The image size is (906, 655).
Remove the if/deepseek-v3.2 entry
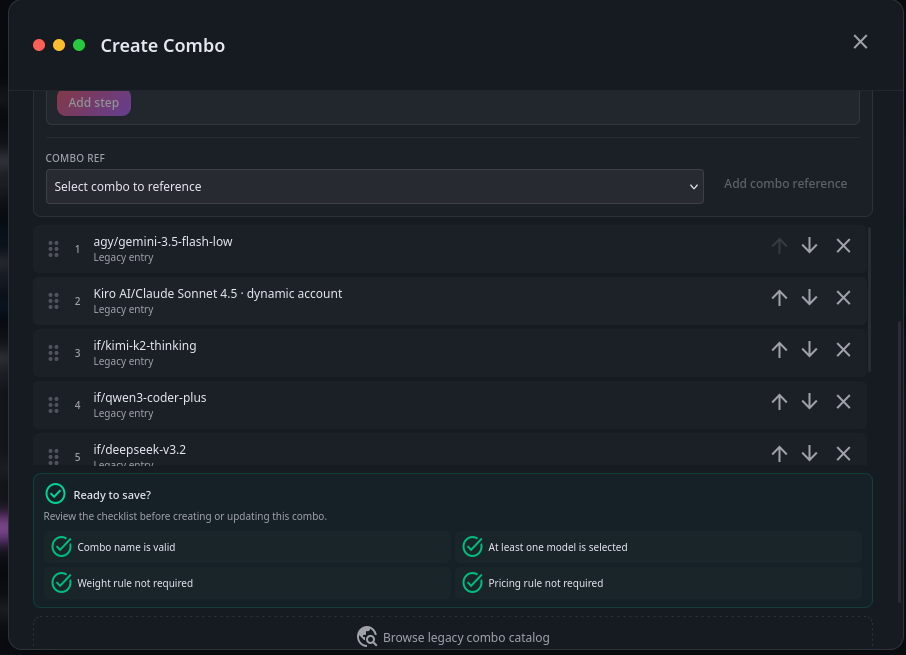(x=843, y=454)
